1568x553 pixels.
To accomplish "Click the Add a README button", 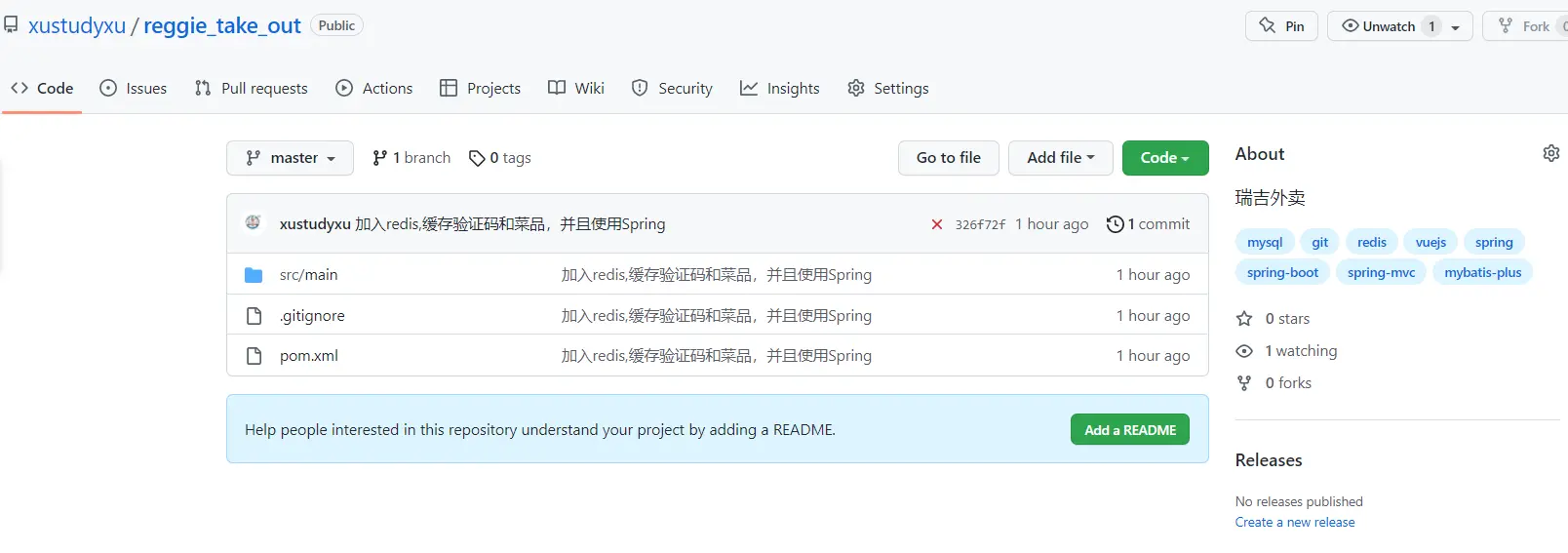I will coord(1130,430).
